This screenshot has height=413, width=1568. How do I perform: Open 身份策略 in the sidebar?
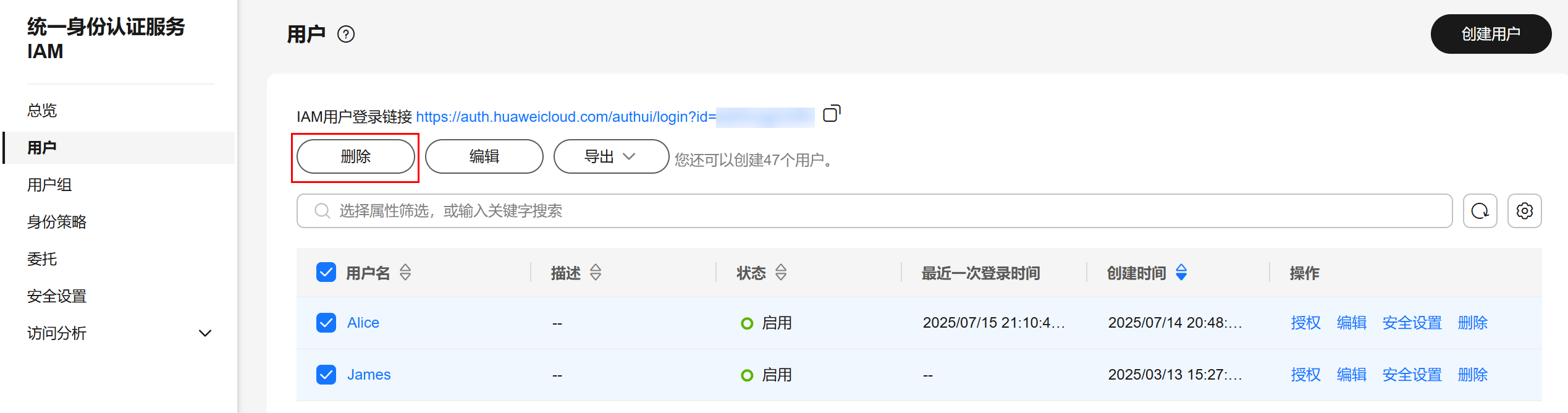[57, 222]
